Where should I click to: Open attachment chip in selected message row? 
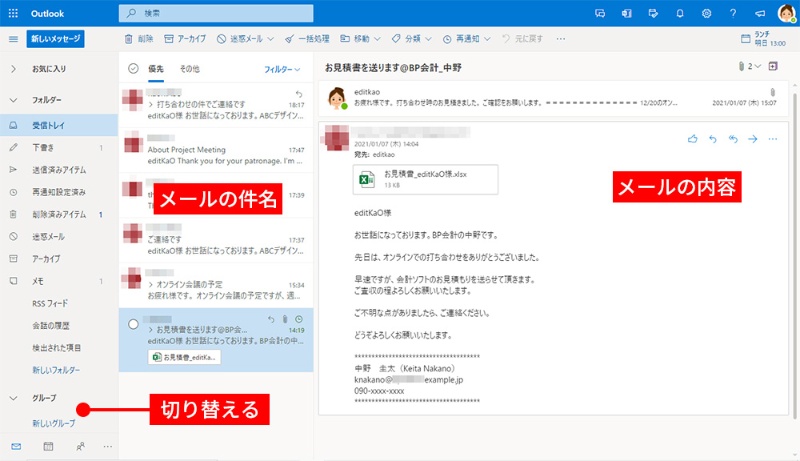pyautogui.click(x=184, y=357)
